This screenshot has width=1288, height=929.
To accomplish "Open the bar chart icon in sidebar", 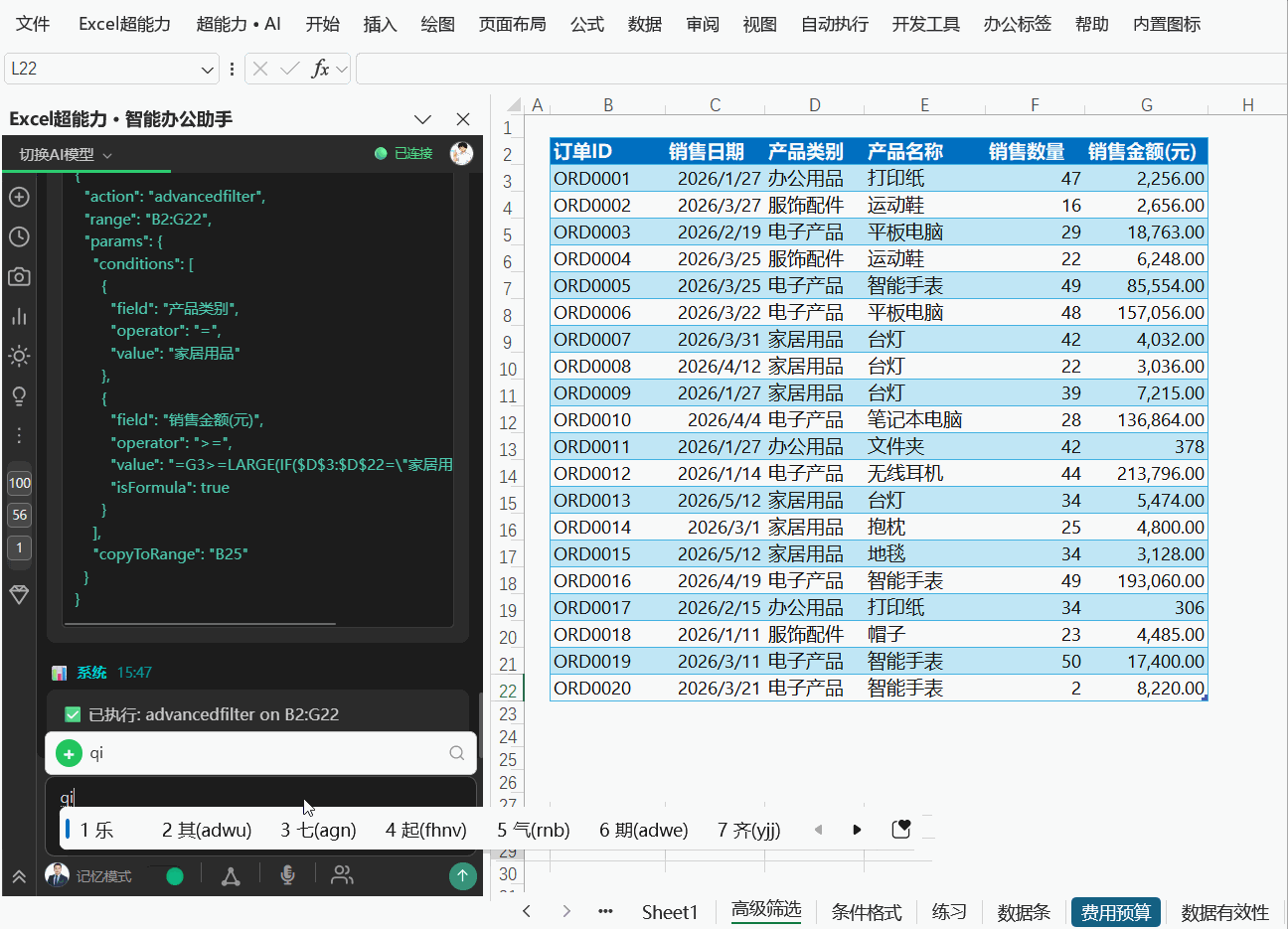I will pyautogui.click(x=19, y=316).
